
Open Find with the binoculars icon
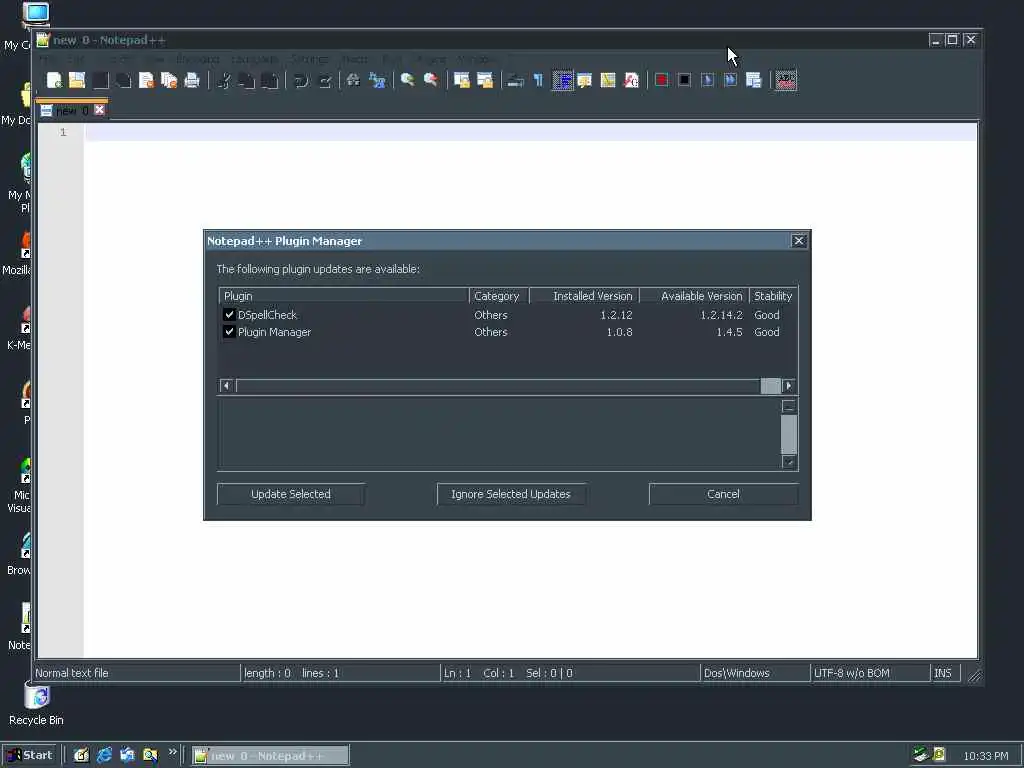coord(353,80)
